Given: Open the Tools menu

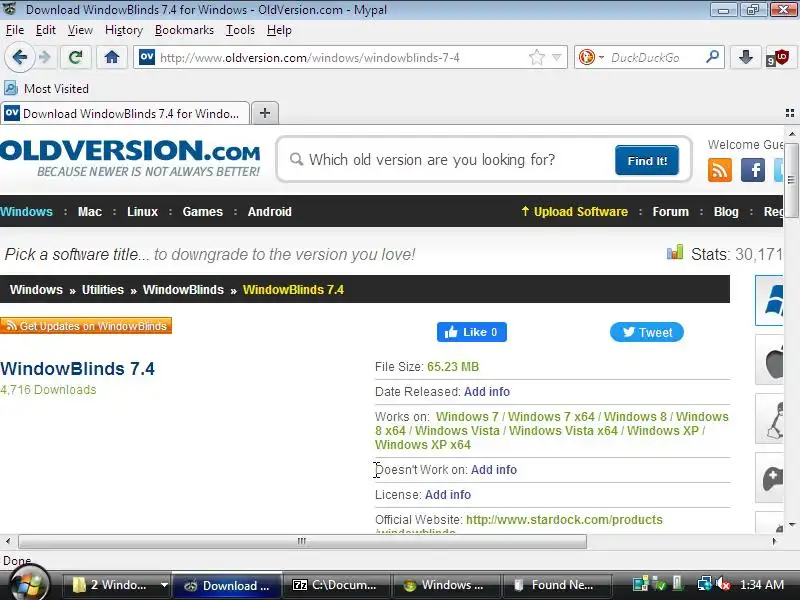Looking at the screenshot, I should (x=240, y=30).
